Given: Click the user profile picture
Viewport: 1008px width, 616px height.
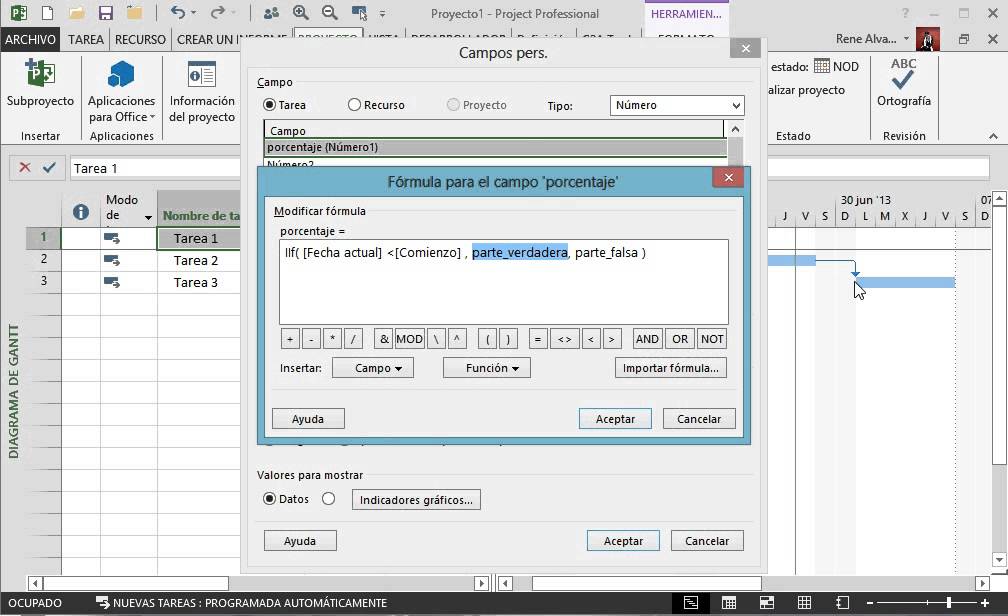Looking at the screenshot, I should point(928,39).
